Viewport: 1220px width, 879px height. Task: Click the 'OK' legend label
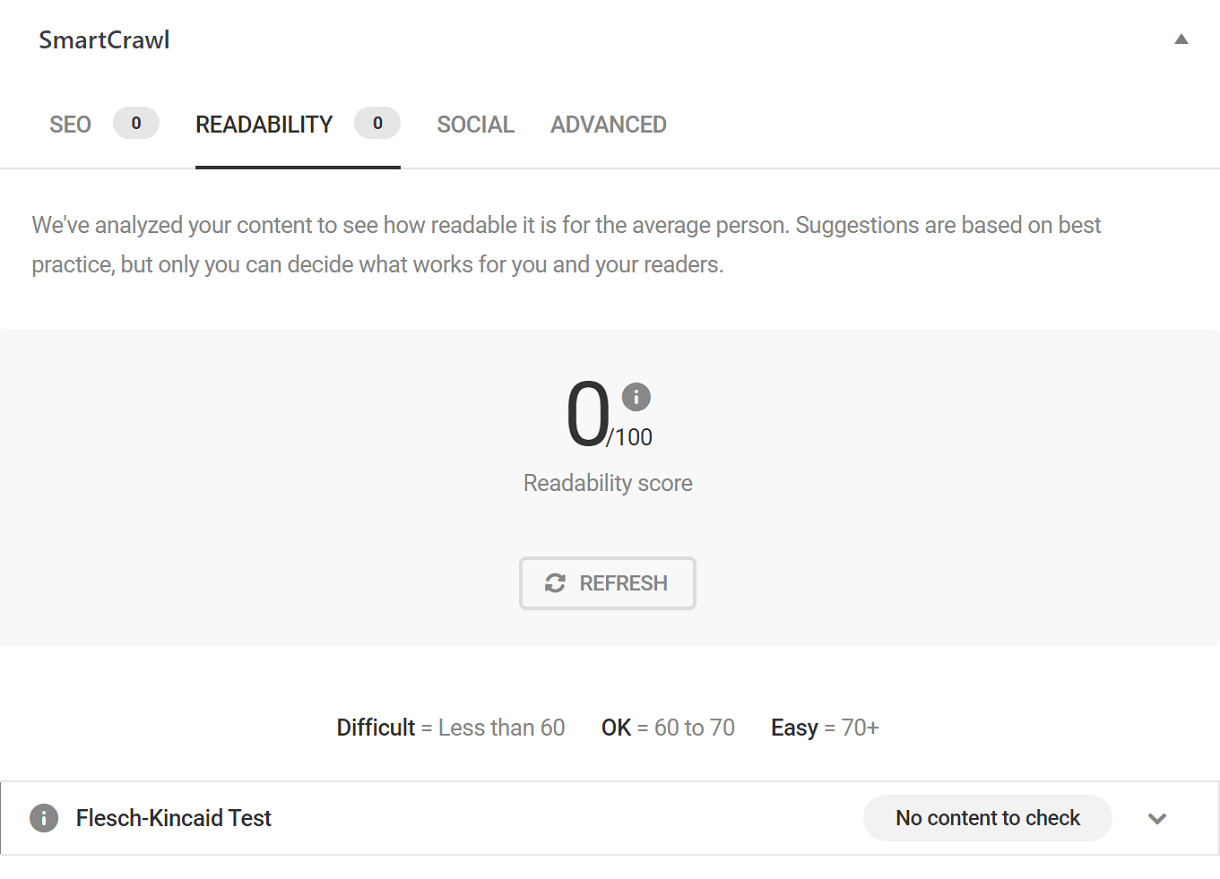pos(616,728)
